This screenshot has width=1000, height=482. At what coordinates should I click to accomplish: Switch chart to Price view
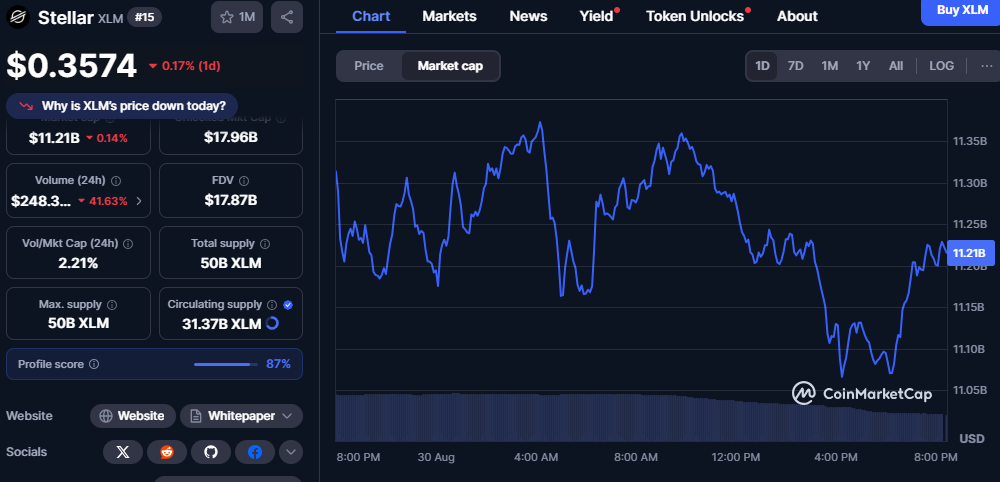click(369, 66)
